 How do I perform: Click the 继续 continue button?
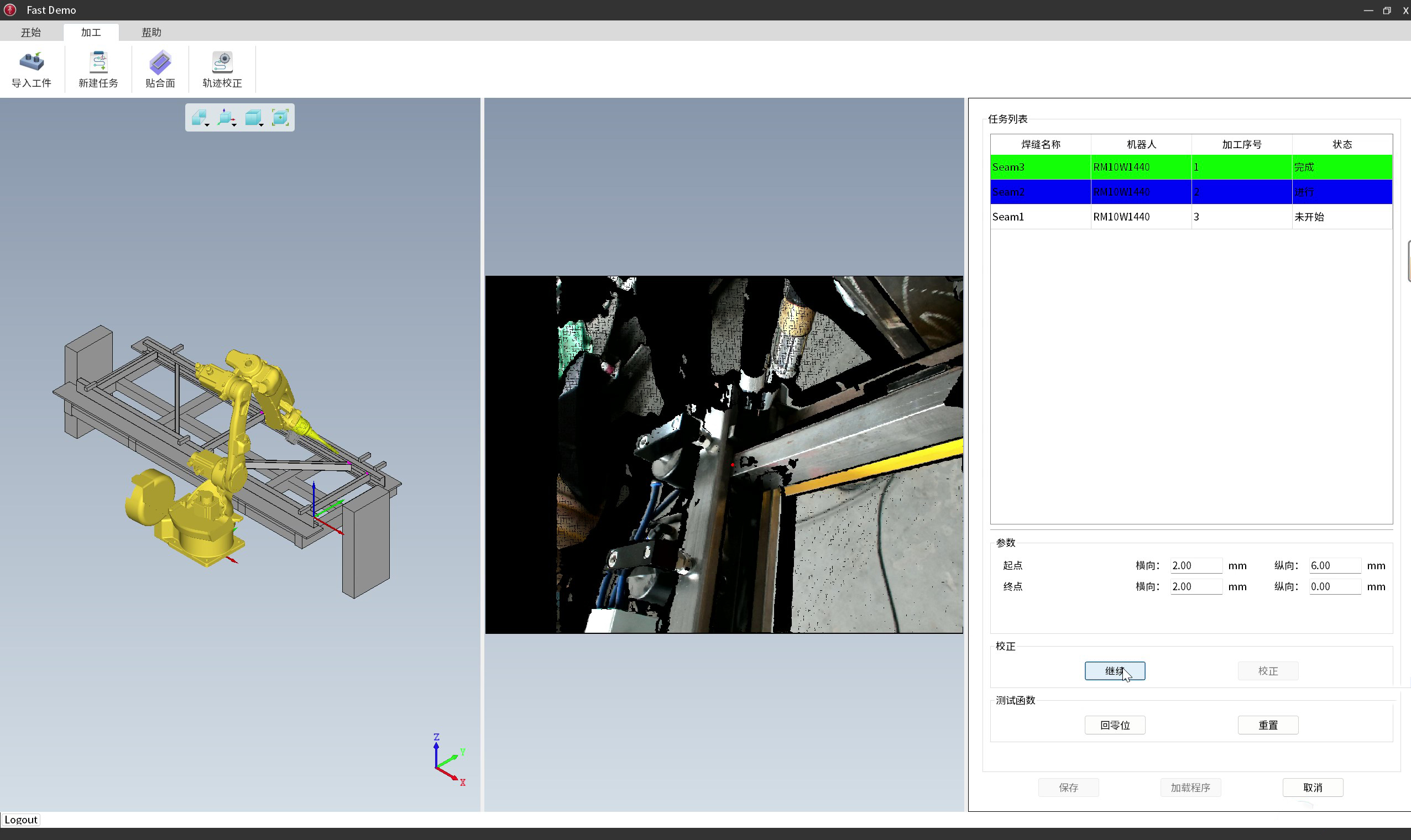click(1115, 671)
